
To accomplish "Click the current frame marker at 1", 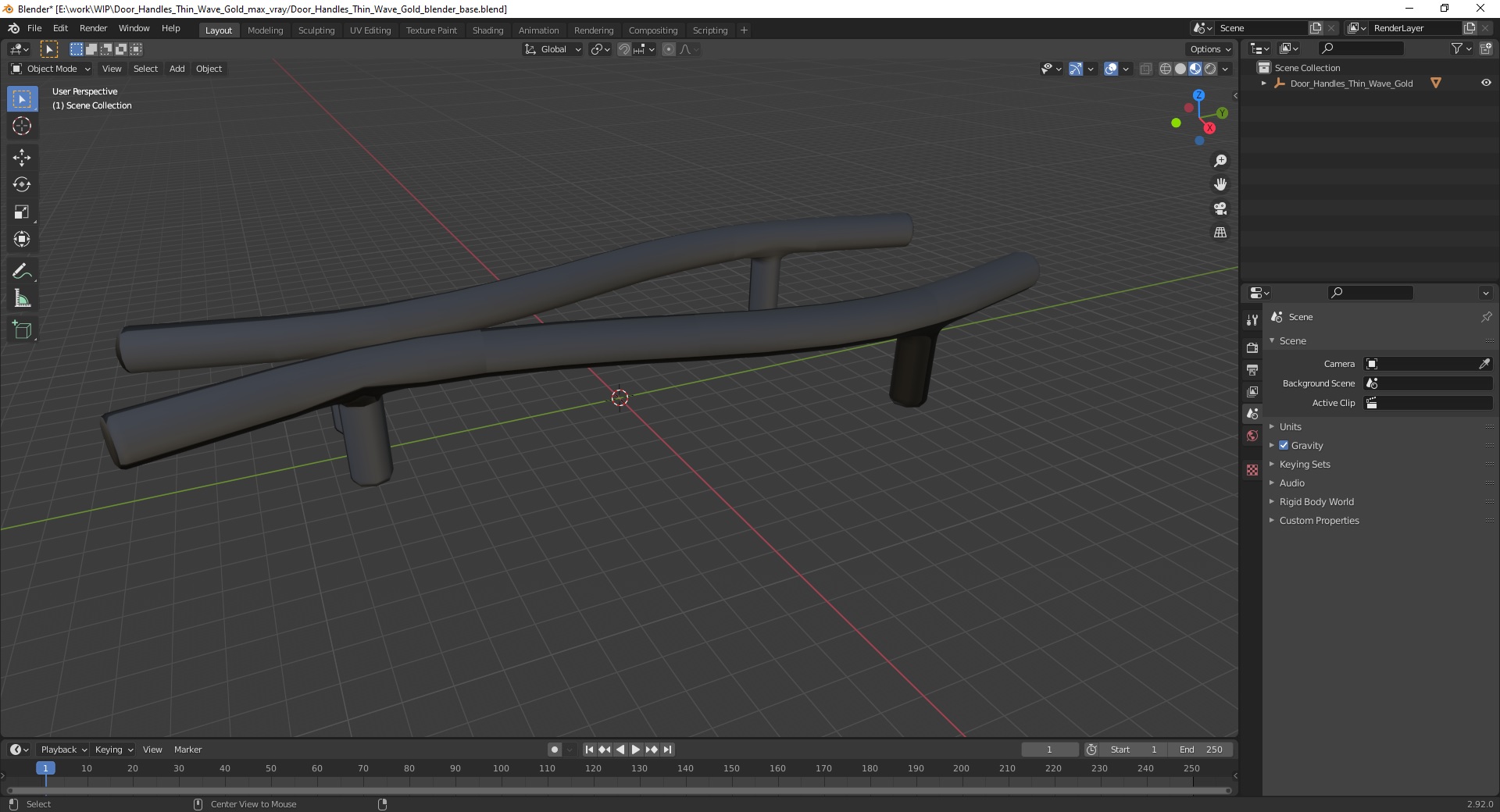I will 45,768.
